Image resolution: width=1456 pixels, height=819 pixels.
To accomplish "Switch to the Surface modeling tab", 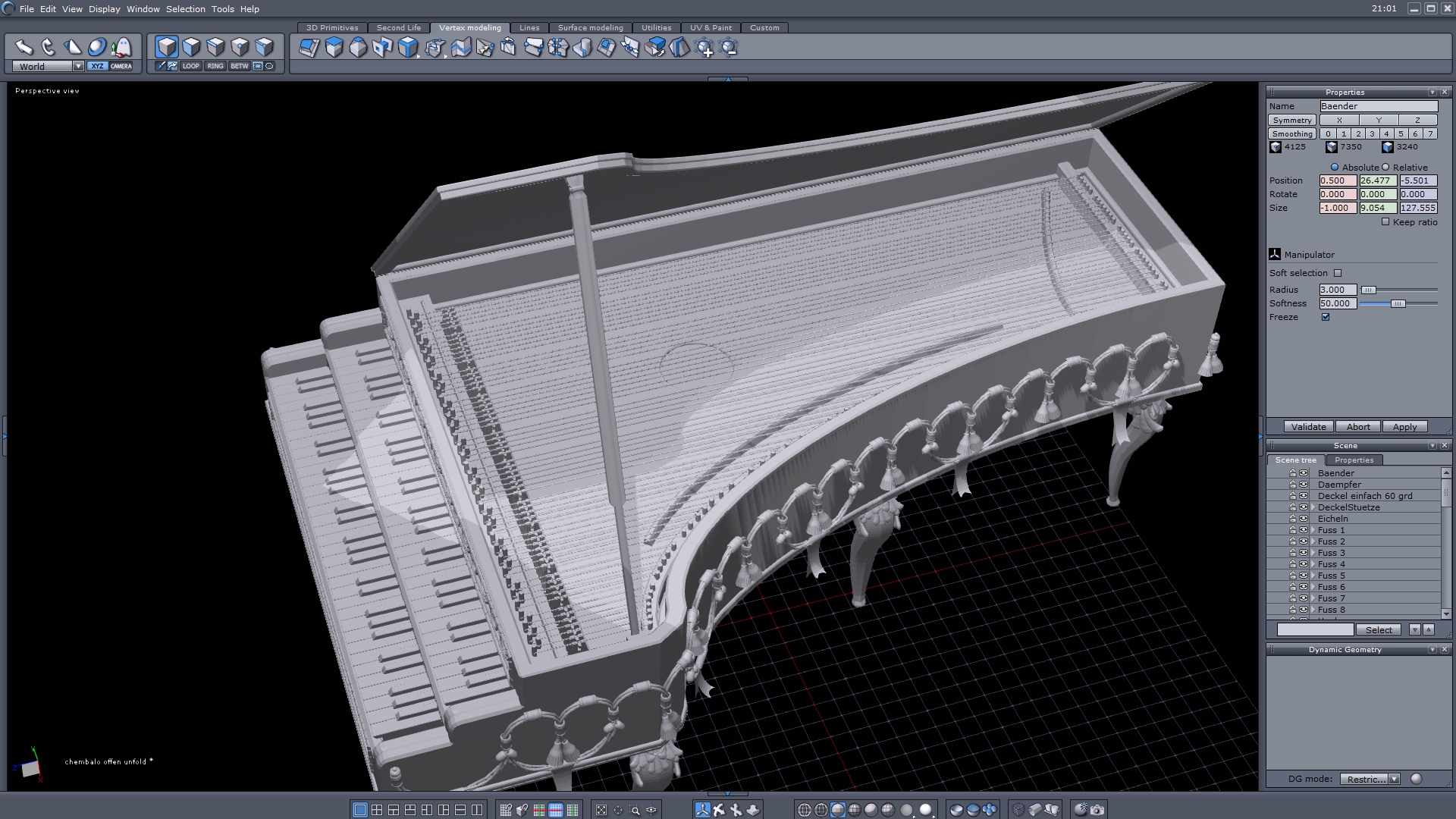I will tap(590, 28).
